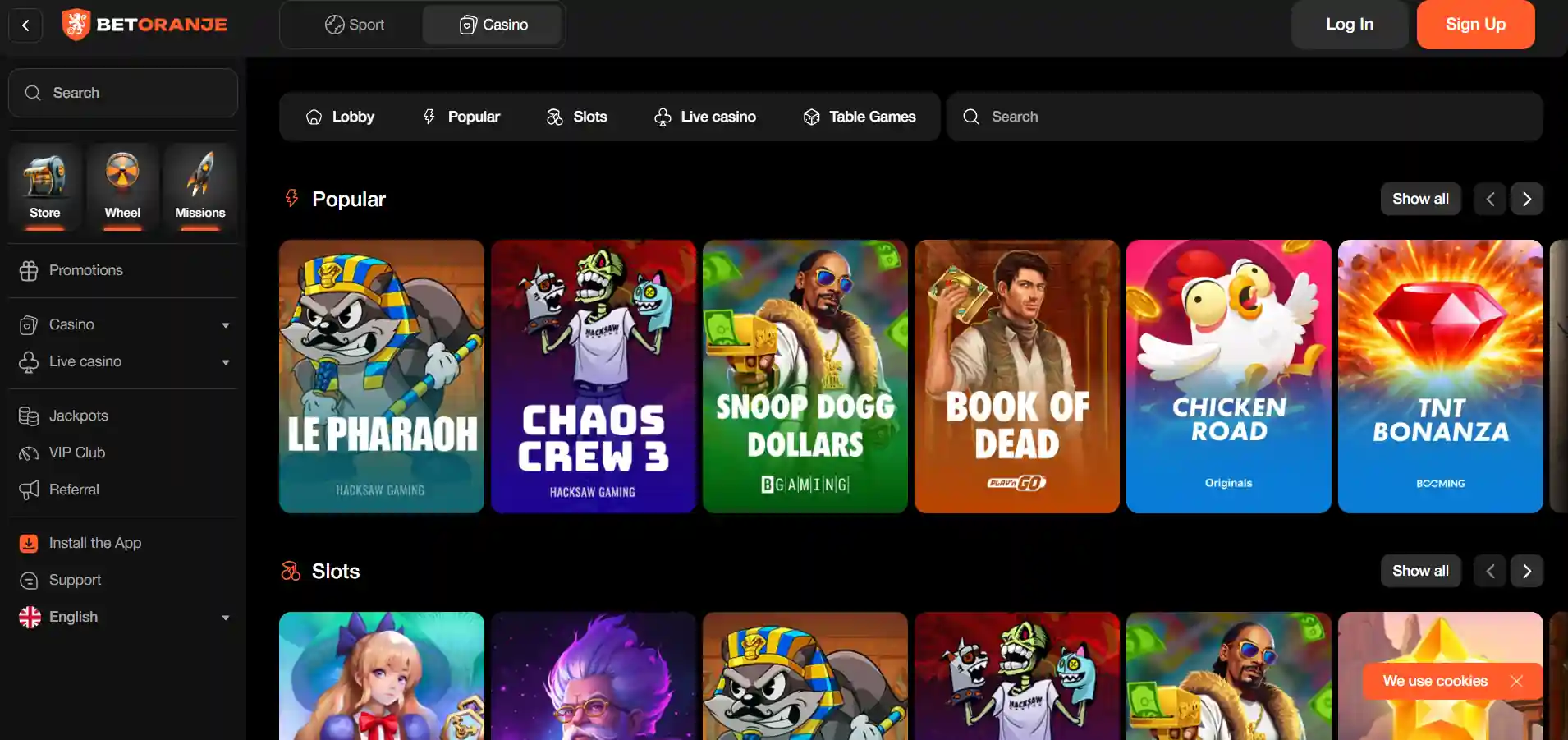Click the Support chat bubble icon
The image size is (1568, 740).
click(29, 581)
